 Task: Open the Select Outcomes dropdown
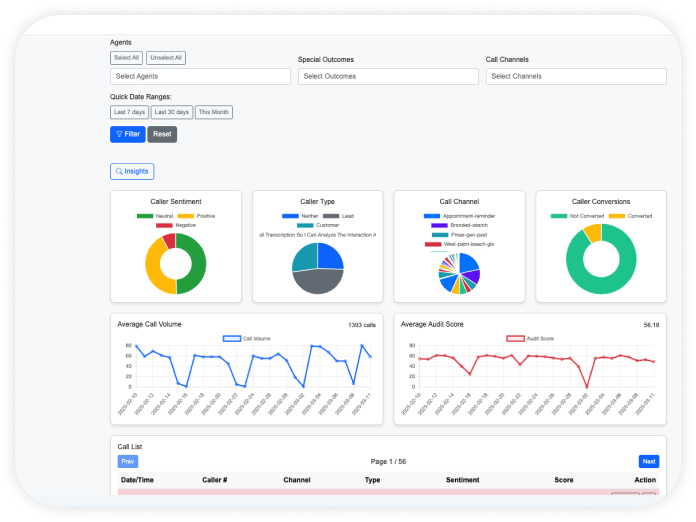[387, 76]
